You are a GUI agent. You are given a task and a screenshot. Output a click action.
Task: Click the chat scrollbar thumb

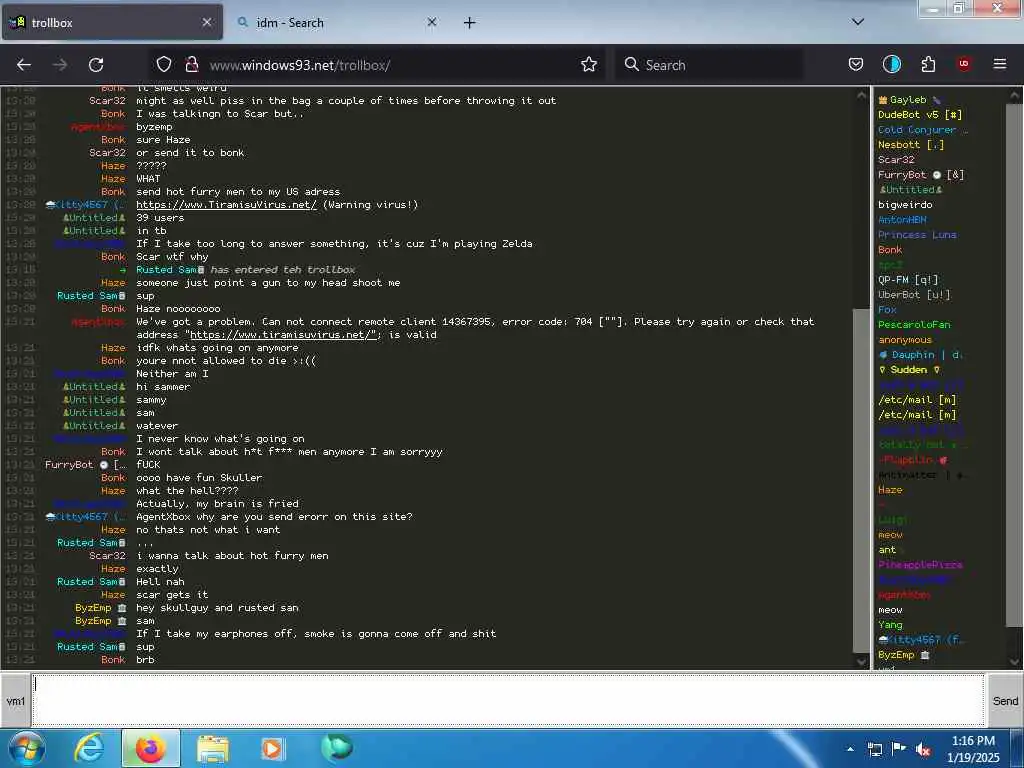tap(861, 480)
